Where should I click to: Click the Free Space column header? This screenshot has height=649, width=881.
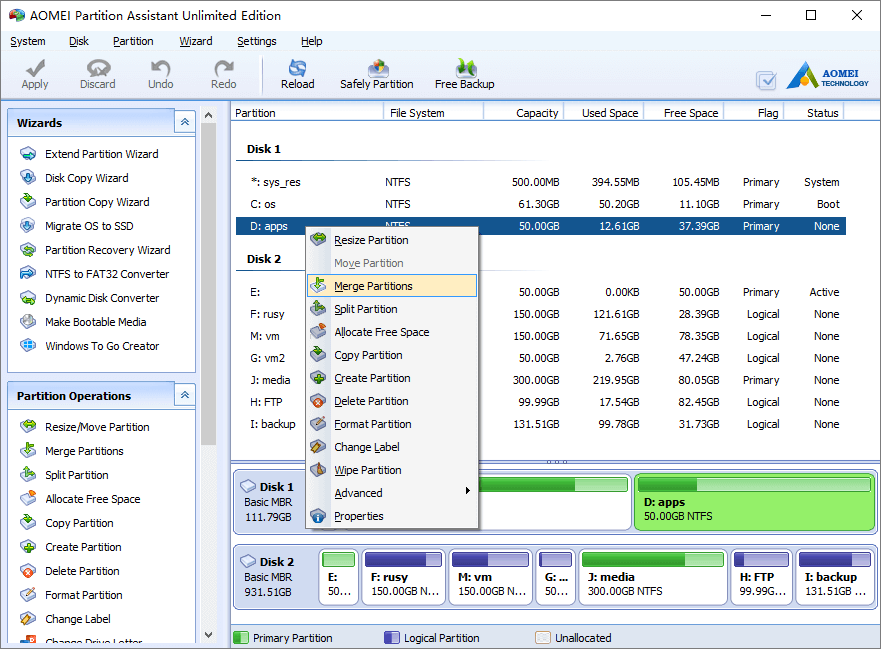(683, 113)
